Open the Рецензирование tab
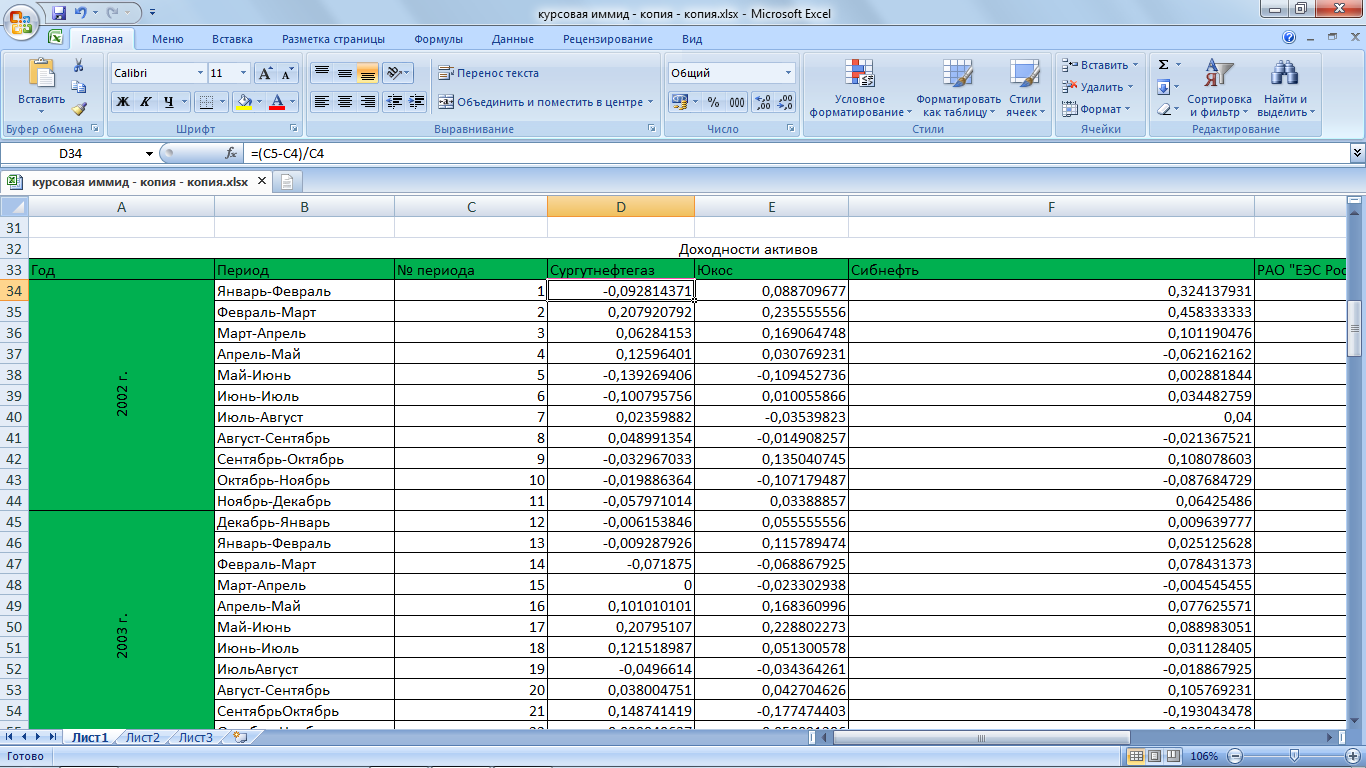The image size is (1366, 768). (607, 39)
